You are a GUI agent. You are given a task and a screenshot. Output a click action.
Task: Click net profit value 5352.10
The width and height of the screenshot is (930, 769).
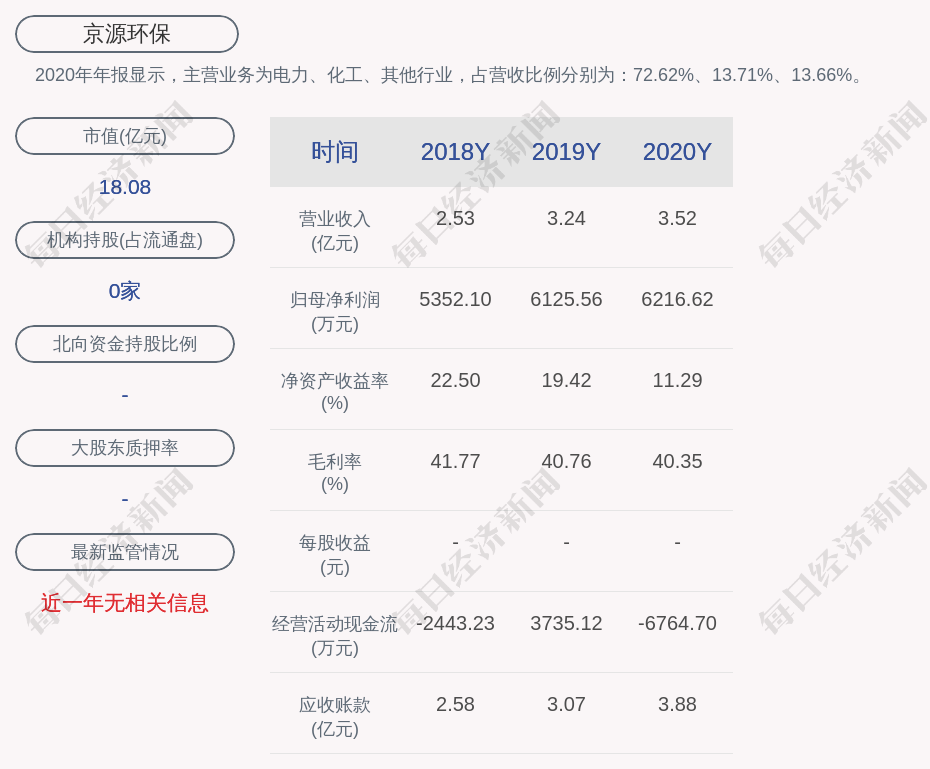(x=456, y=299)
